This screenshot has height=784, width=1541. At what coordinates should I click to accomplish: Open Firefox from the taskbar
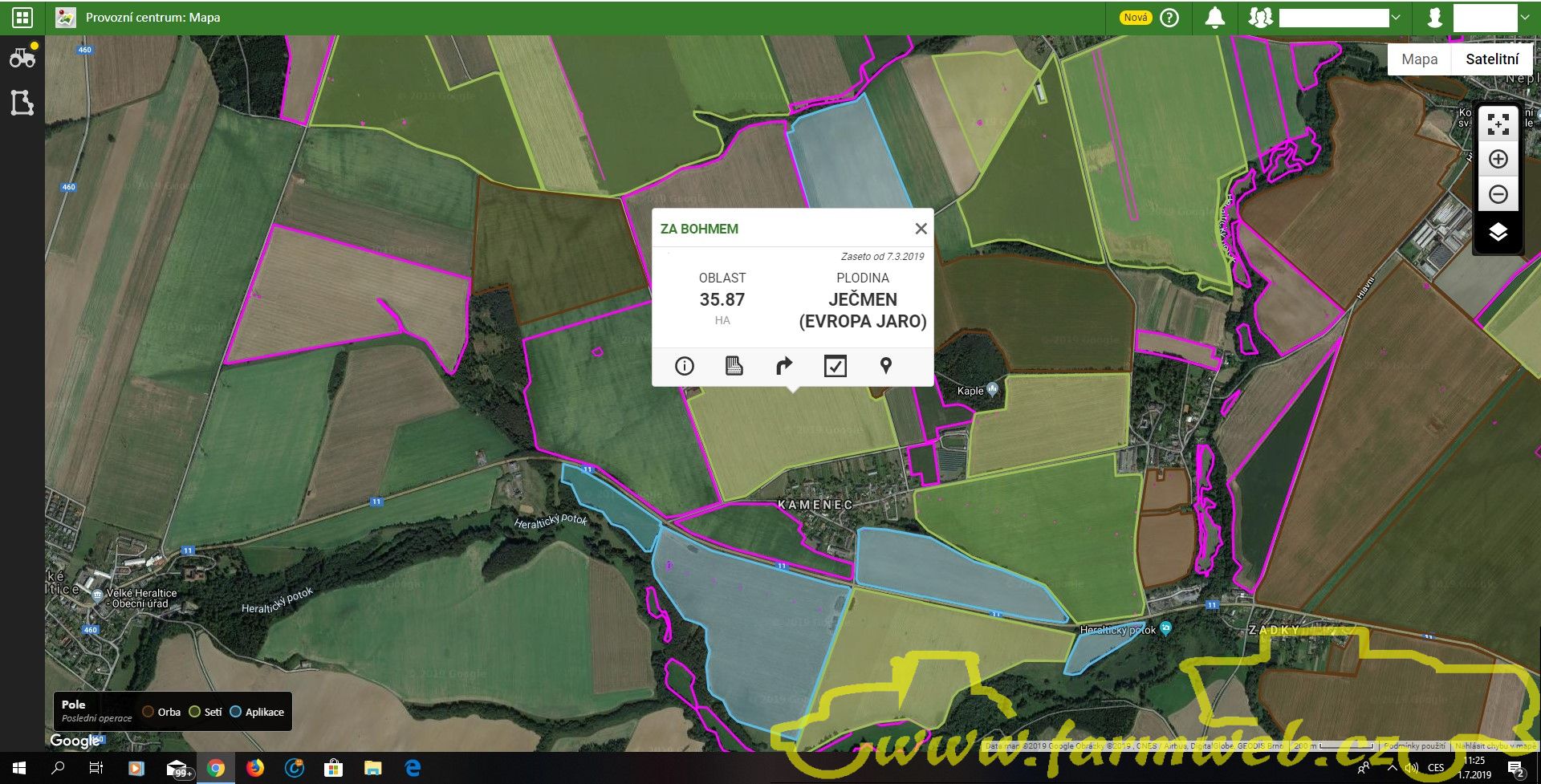(x=255, y=768)
